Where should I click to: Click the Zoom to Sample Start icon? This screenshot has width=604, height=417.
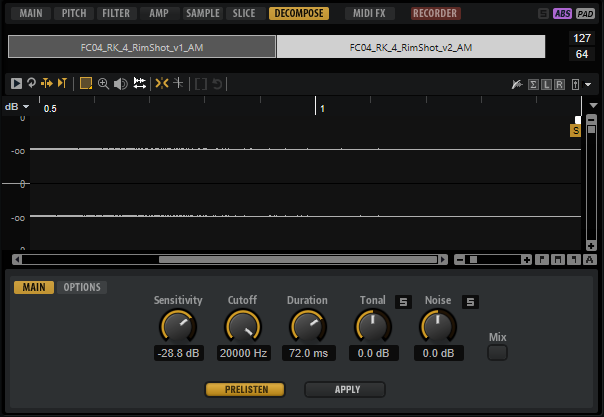542,260
